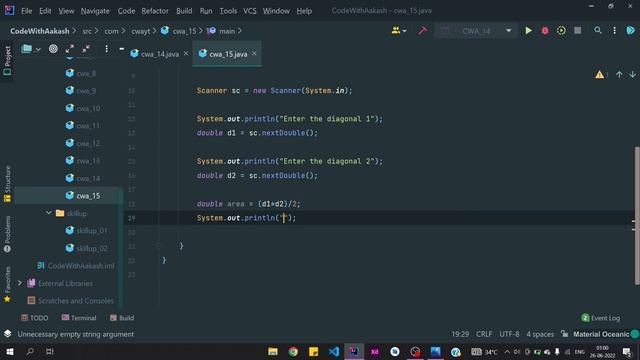Run with coverage icon in toolbar
Screen dimensions: 640x360
pos(561,31)
